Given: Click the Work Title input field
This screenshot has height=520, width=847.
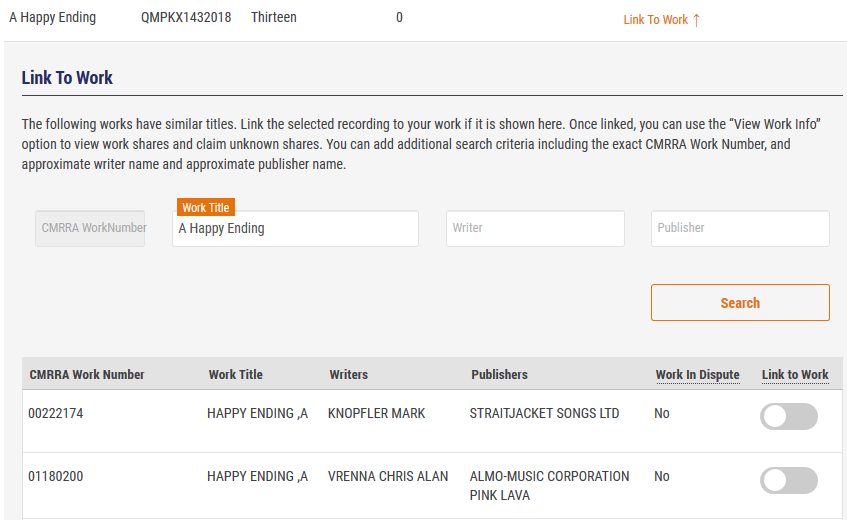Looking at the screenshot, I should [295, 229].
